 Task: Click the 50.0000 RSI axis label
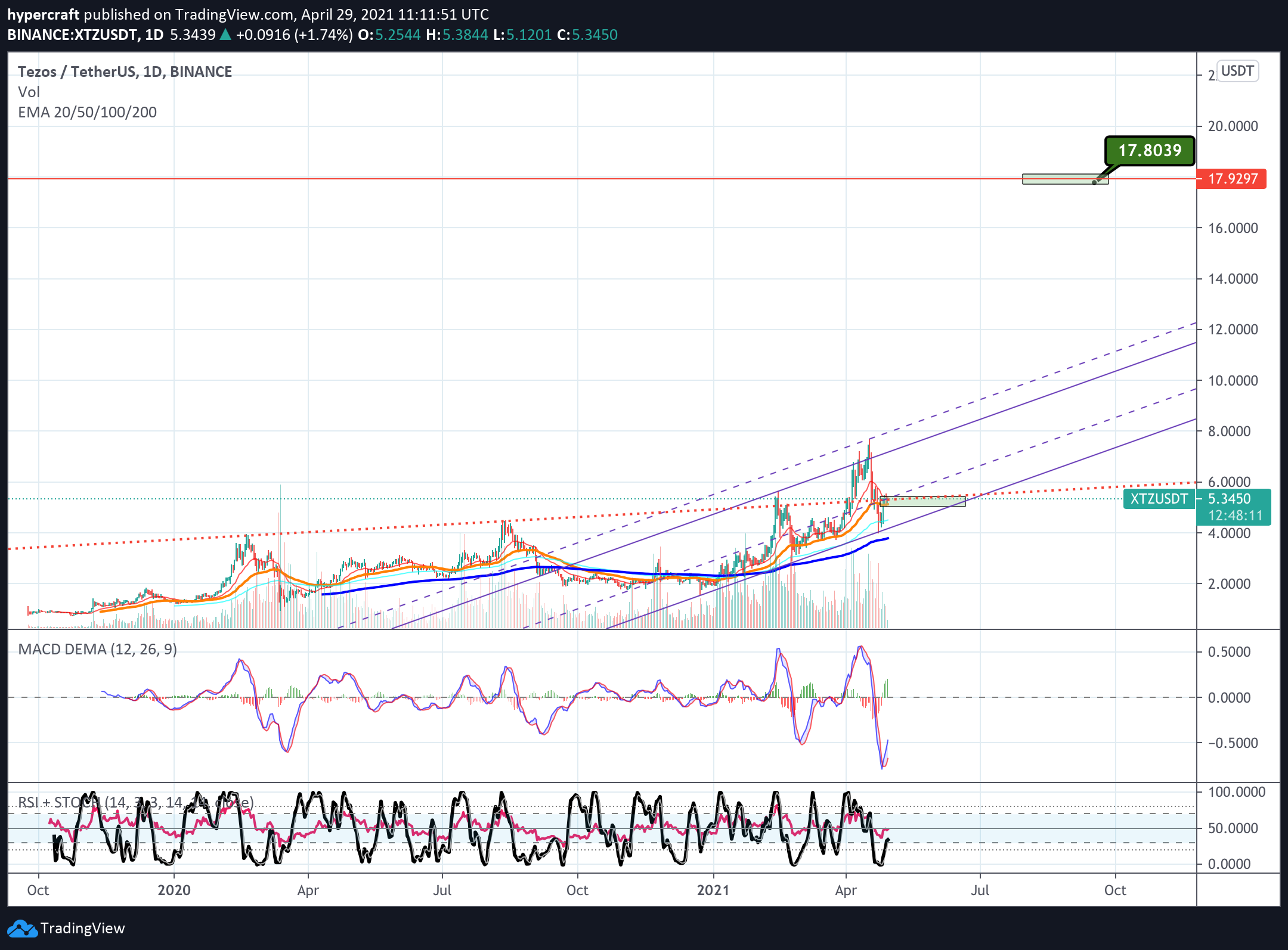click(x=1233, y=828)
